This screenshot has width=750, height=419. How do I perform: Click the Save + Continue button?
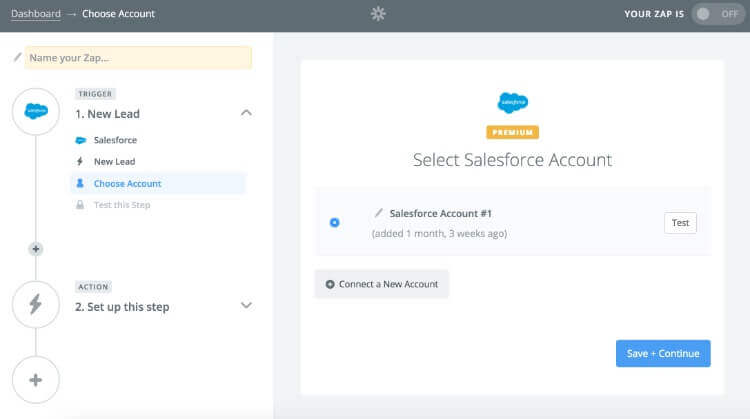tap(663, 353)
